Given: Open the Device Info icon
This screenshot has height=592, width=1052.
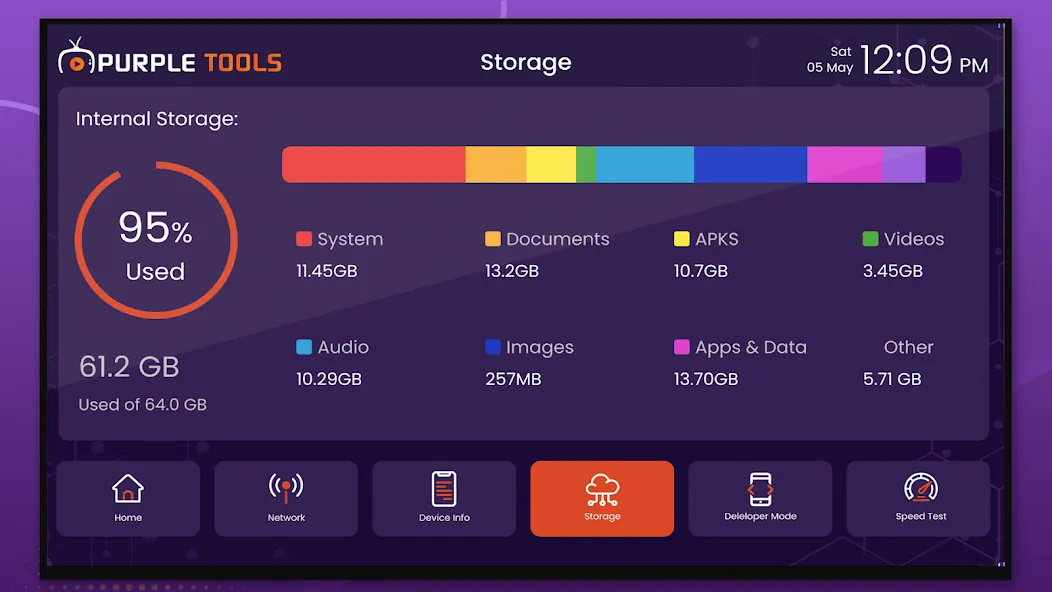Looking at the screenshot, I should click(x=443, y=489).
